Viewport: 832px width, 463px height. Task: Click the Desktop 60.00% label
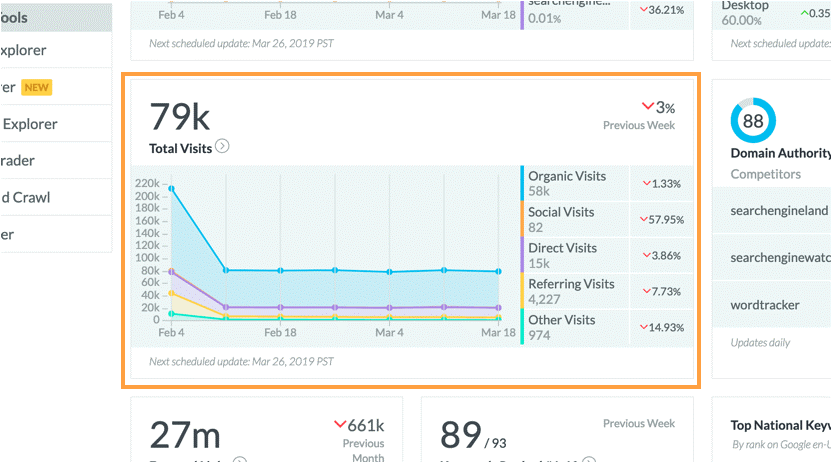click(x=744, y=13)
